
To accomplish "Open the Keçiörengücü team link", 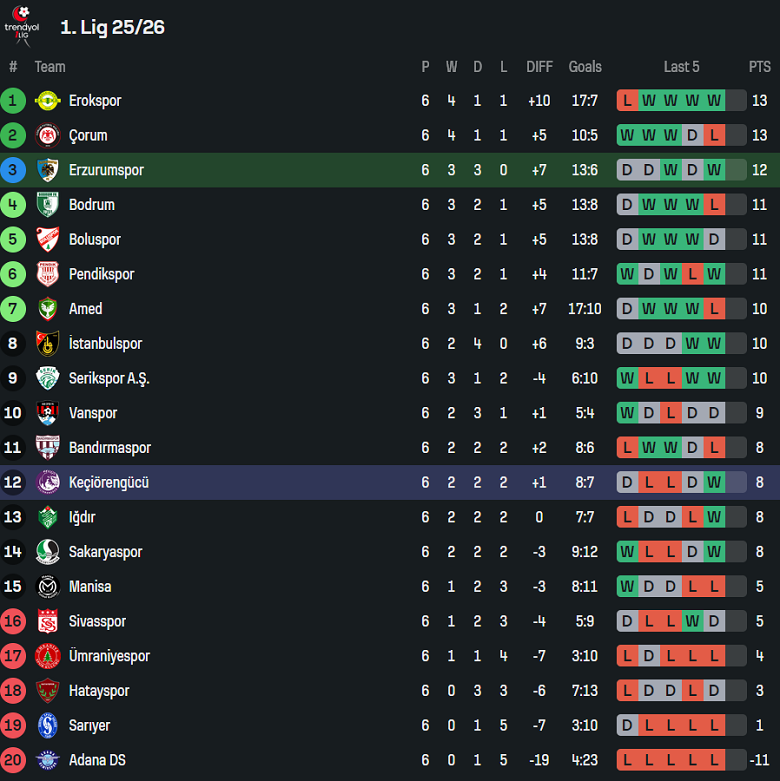I will [x=108, y=483].
